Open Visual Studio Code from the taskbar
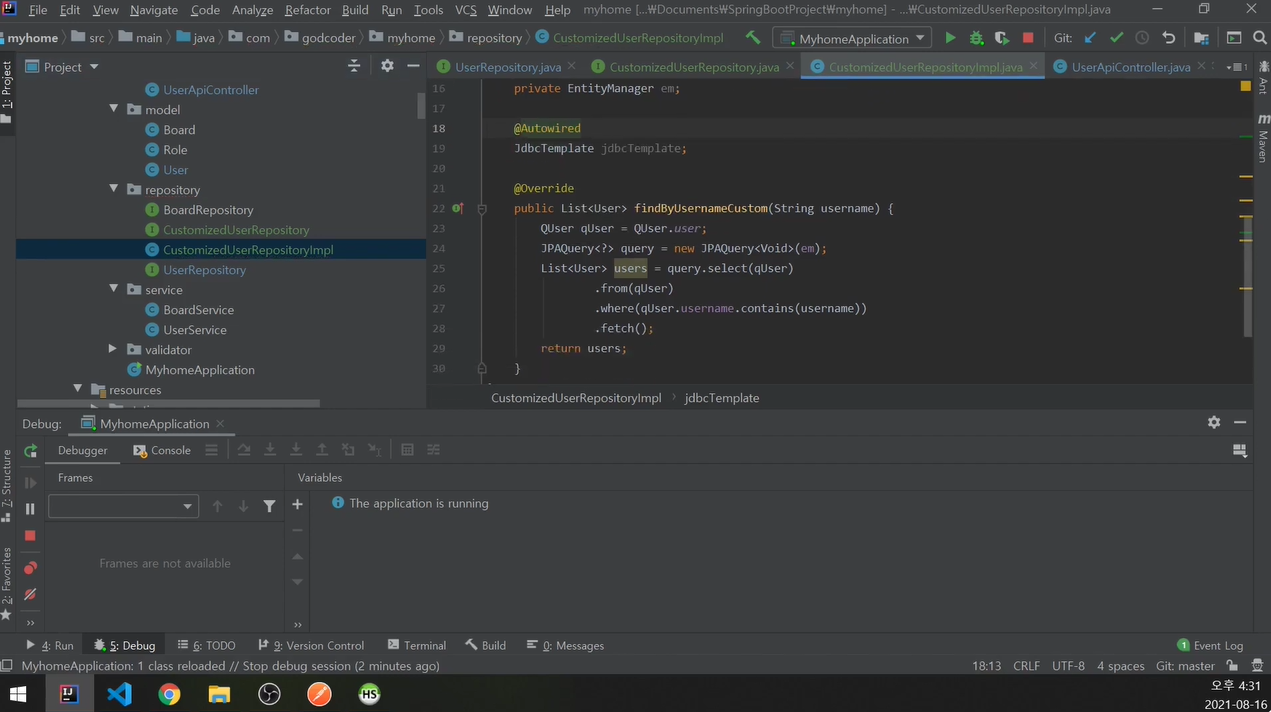Screen dimensions: 1271x712 pyautogui.click(x=119, y=693)
